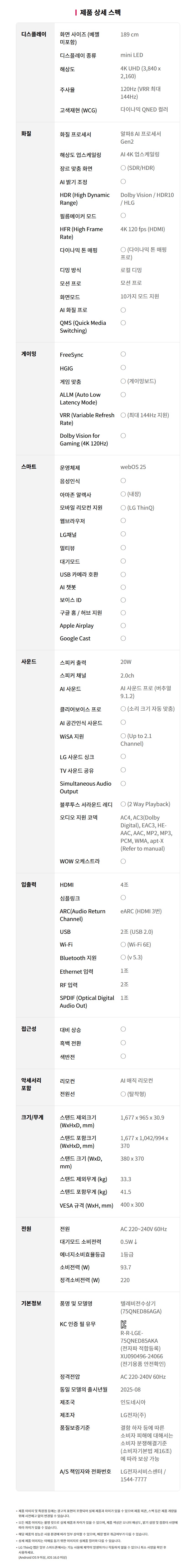196x1568 pixels.
Task: Click the circle icon next to FreeSync
Action: point(123,354)
